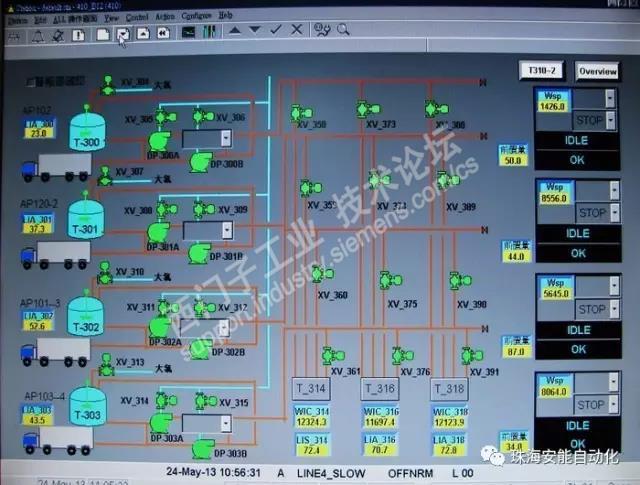Open STOP dropdown under Wsp 8556.0
This screenshot has height=485, width=640.
[615, 213]
